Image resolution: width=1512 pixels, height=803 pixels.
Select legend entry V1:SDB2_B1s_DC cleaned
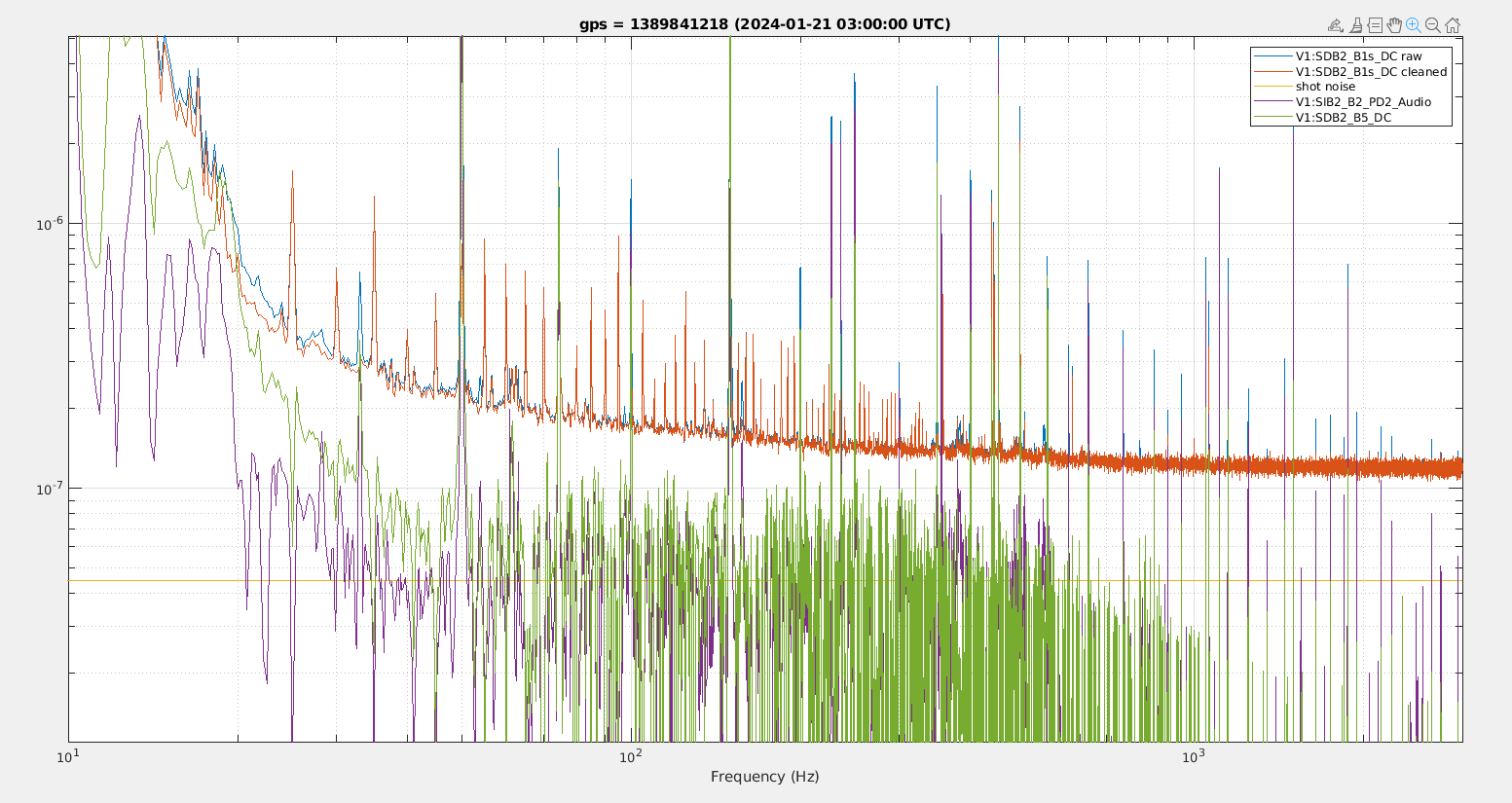coord(1371,72)
